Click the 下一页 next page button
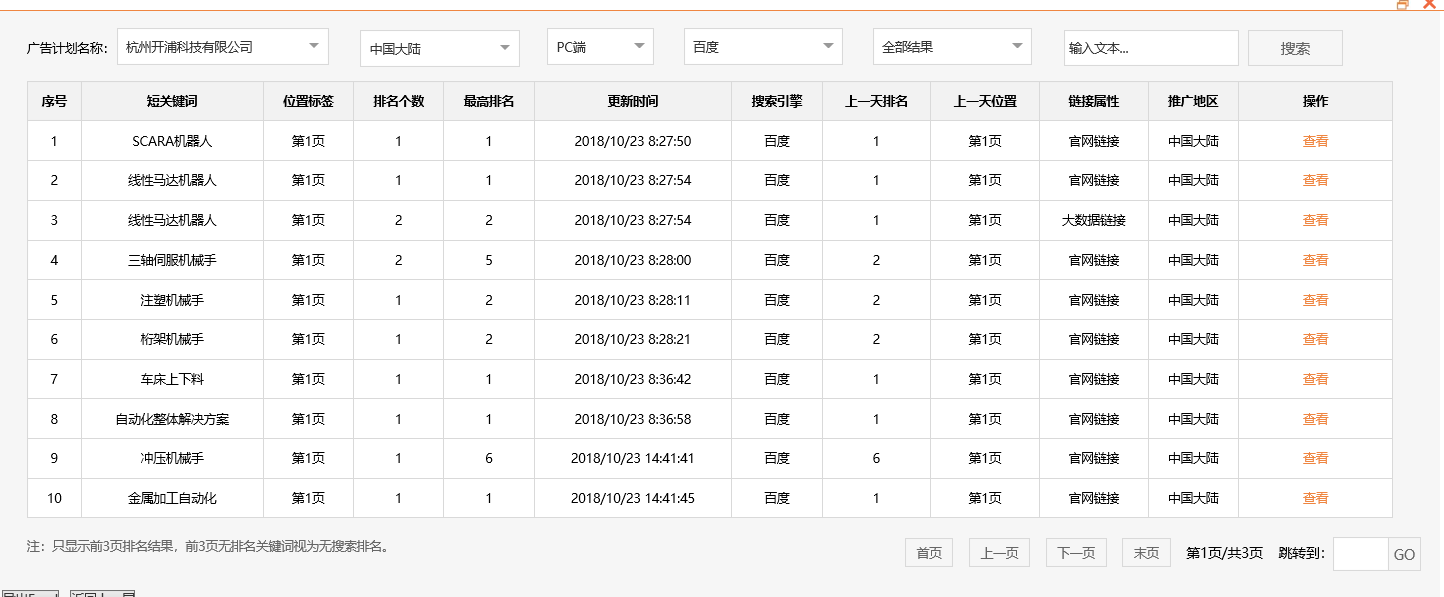This screenshot has height=597, width=1444. tap(1076, 551)
